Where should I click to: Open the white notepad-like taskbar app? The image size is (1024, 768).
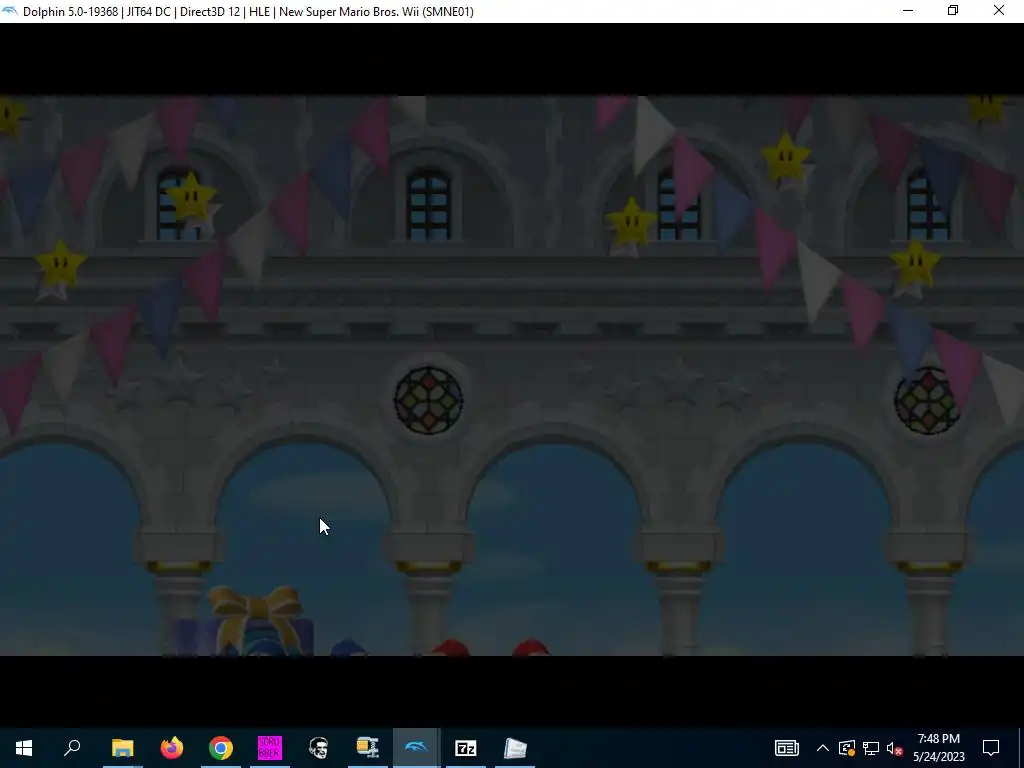pos(515,748)
